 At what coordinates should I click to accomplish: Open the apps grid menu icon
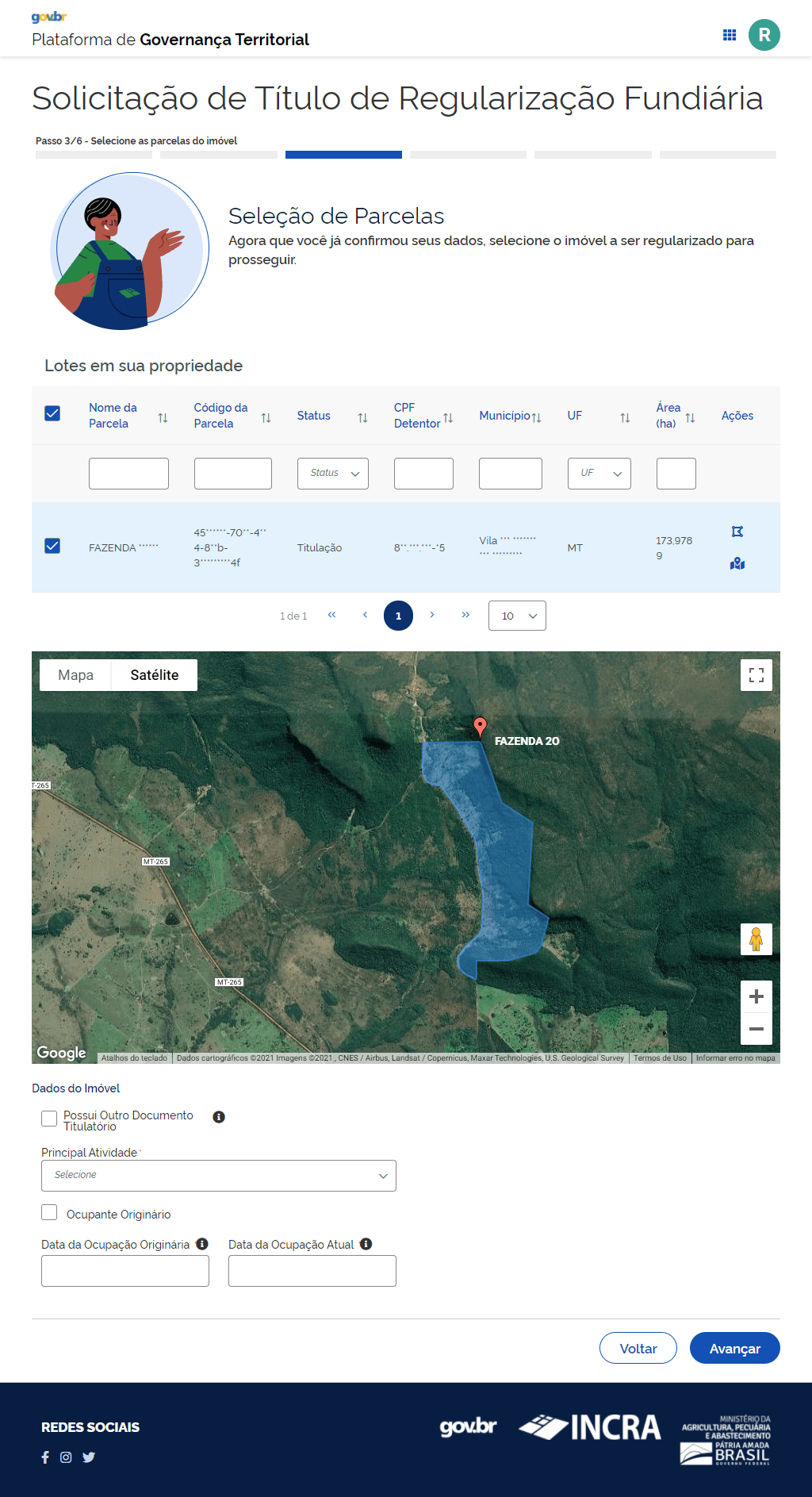coord(730,35)
